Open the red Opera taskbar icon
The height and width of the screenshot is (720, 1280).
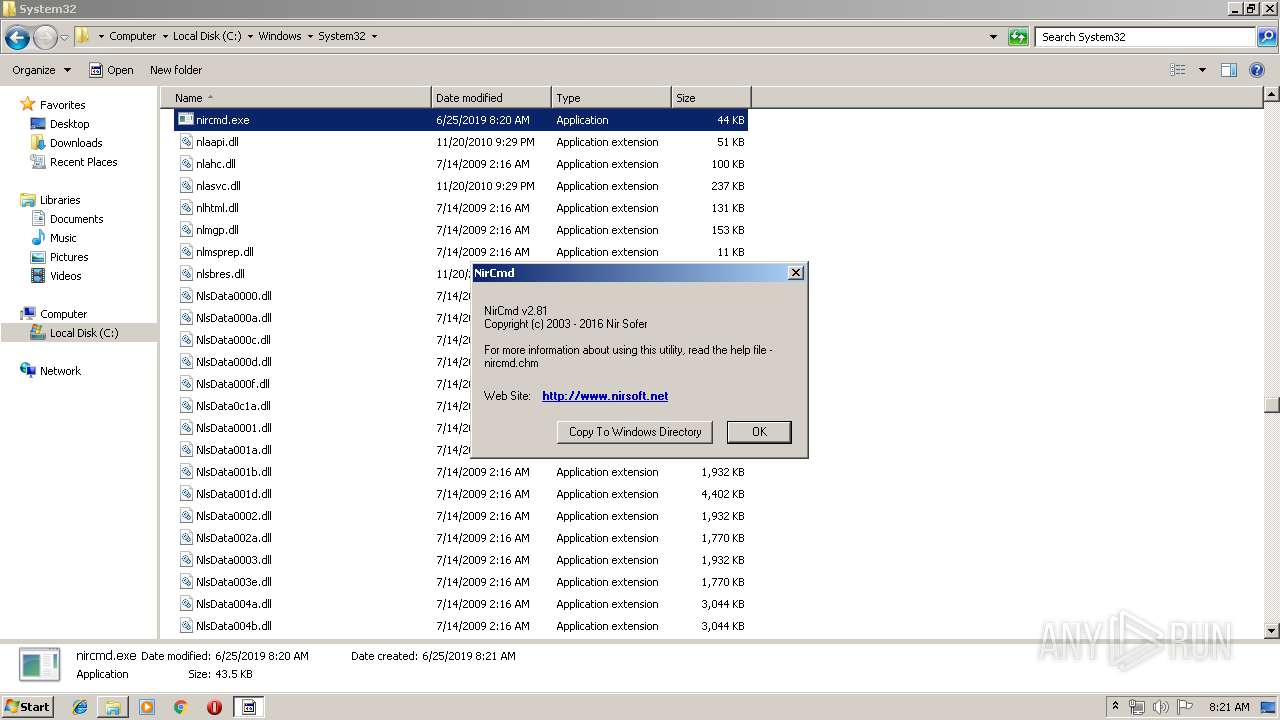[x=214, y=707]
